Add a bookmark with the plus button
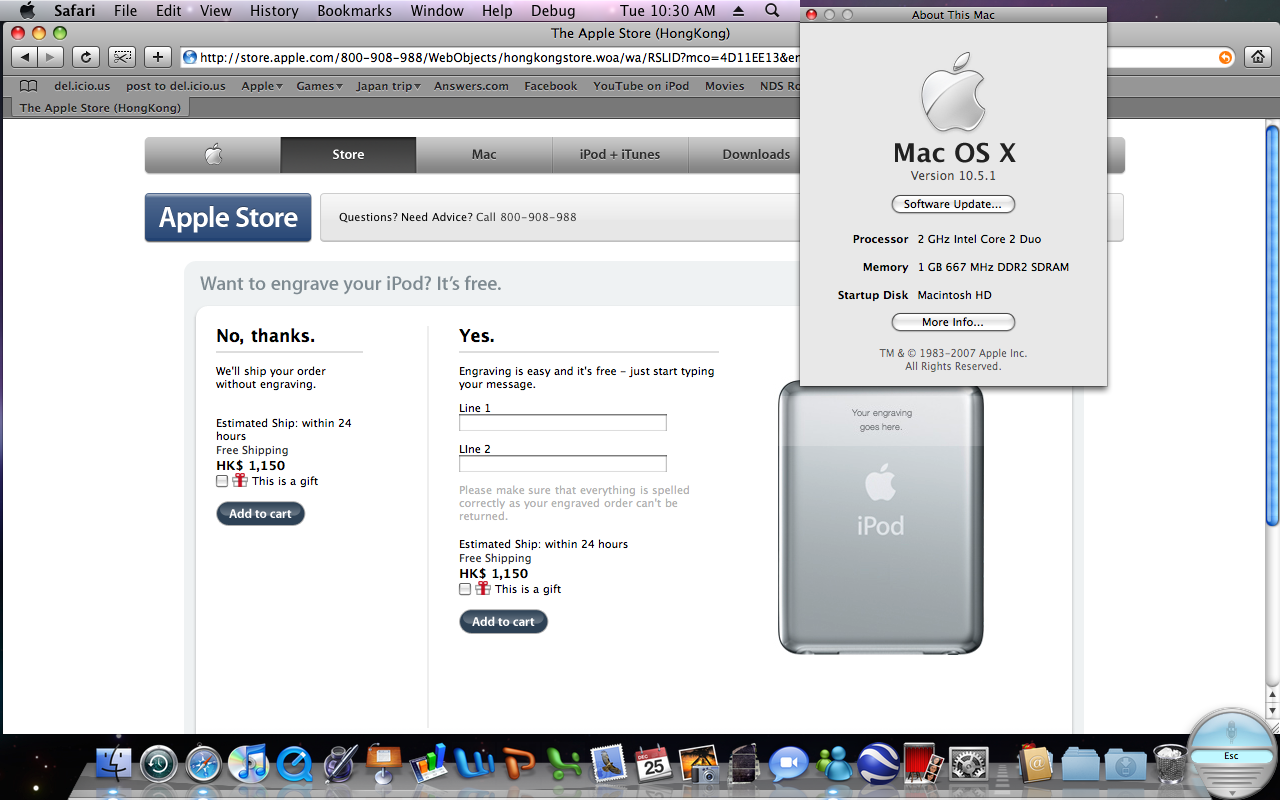The image size is (1280, 800). point(157,57)
